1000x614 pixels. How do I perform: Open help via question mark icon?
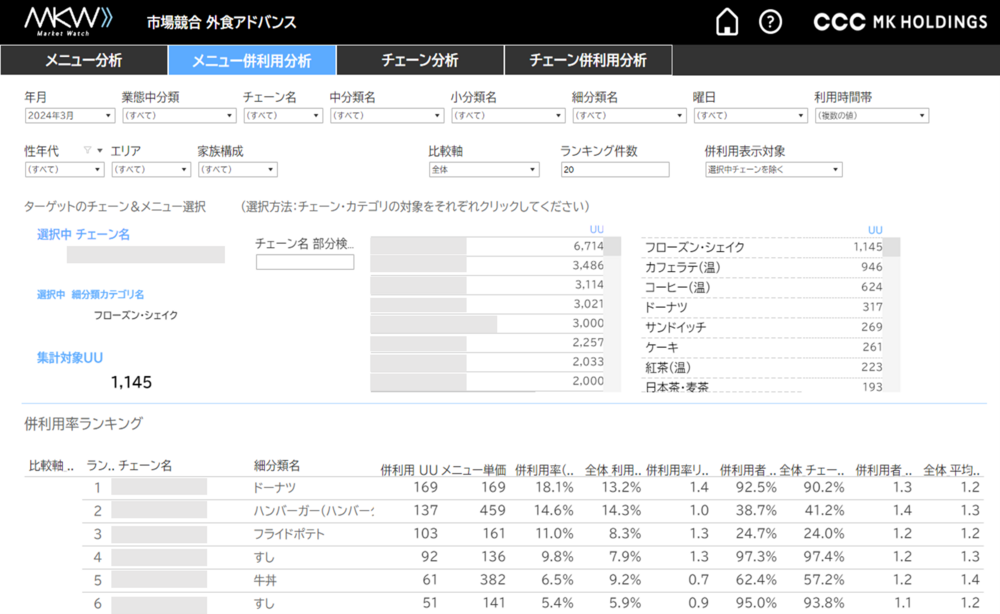770,22
